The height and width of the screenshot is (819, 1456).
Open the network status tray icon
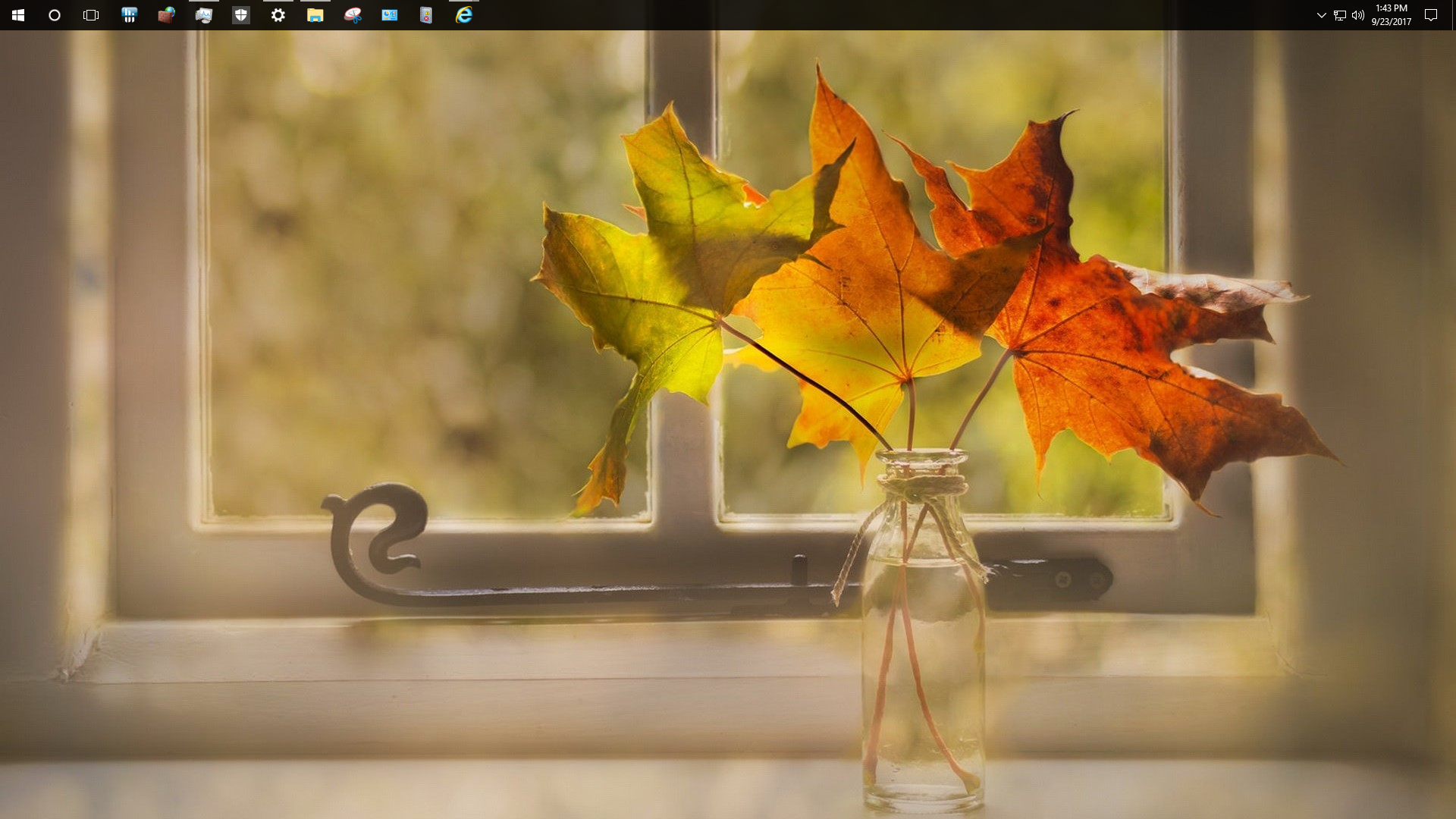[1340, 15]
